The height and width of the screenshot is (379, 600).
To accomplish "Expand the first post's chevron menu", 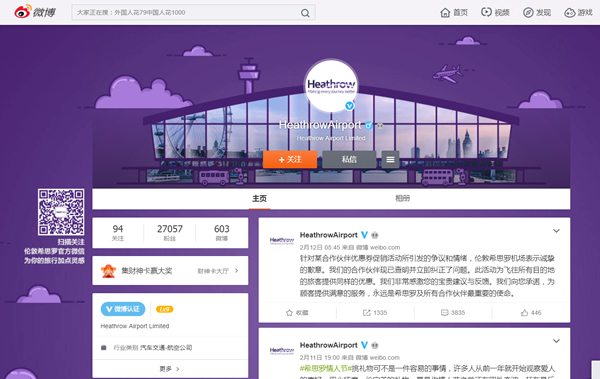I will pos(556,231).
